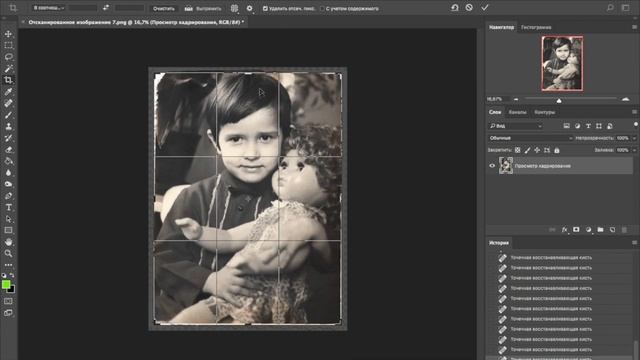
Task: Select the Eraser tool
Action: coord(8,149)
